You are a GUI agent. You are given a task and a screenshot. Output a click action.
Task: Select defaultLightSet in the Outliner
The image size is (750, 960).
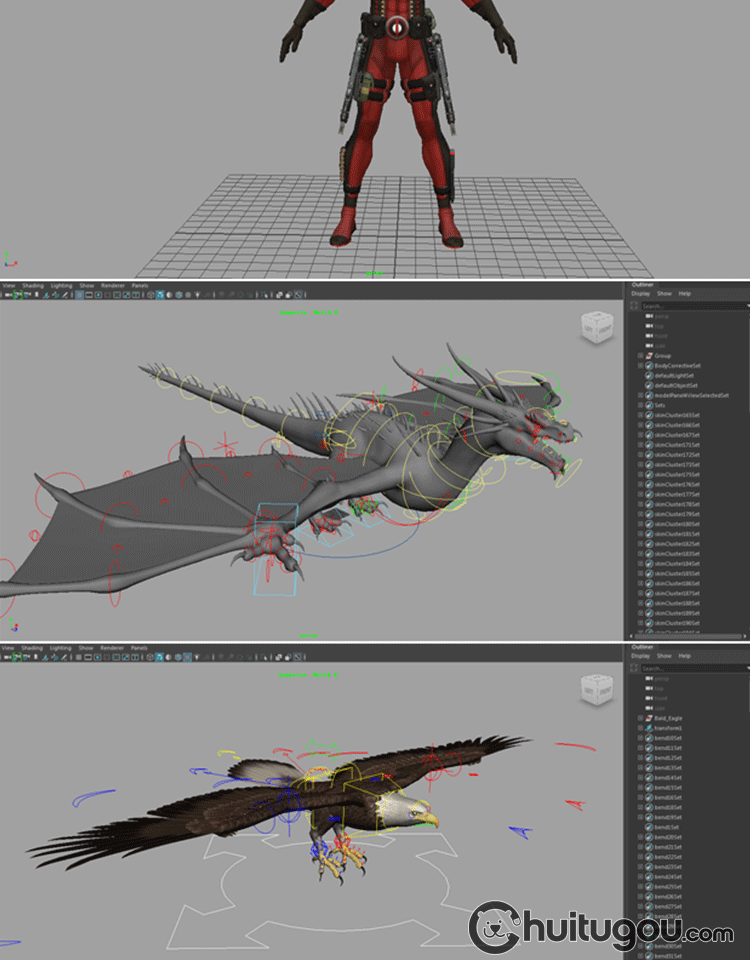(675, 376)
